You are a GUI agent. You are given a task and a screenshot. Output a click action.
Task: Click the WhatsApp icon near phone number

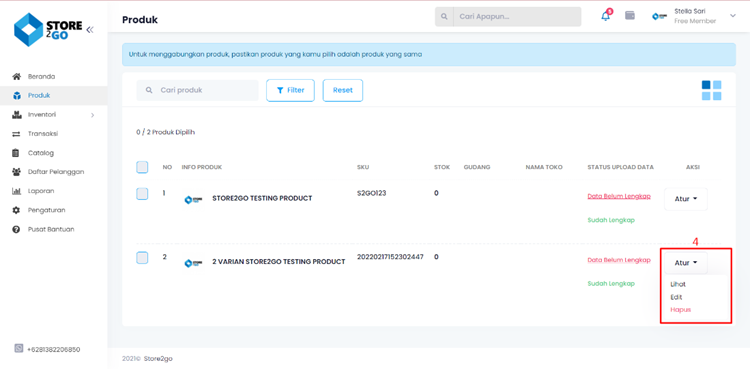tap(19, 348)
